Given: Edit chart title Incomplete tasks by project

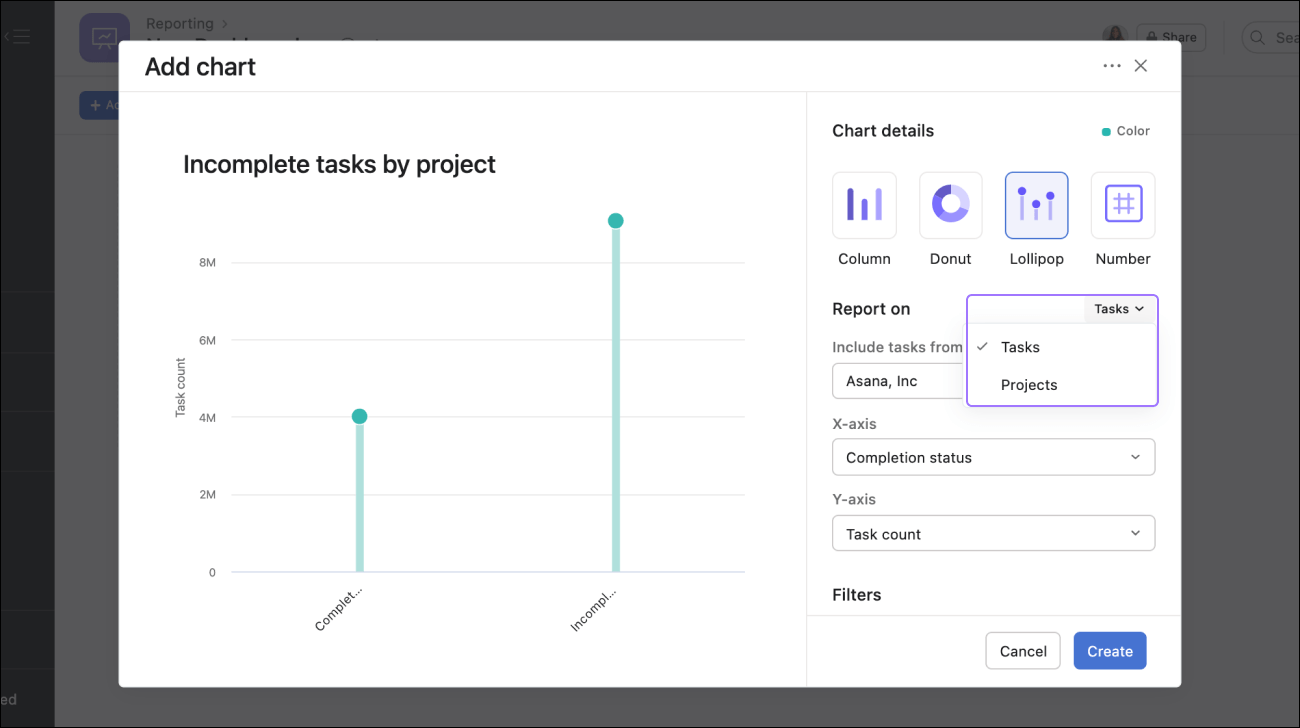Looking at the screenshot, I should 339,164.
